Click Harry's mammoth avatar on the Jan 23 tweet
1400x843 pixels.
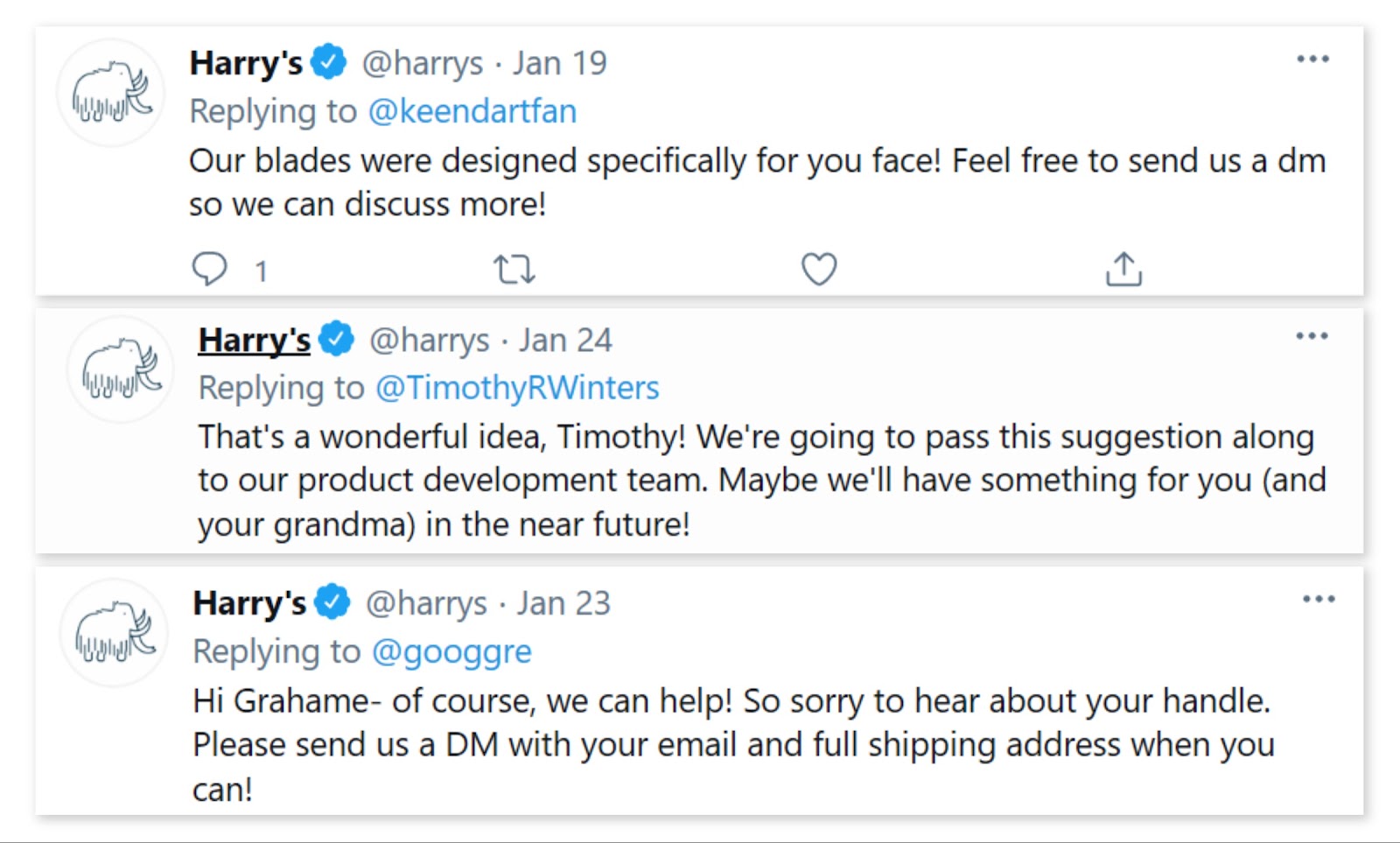click(x=114, y=632)
